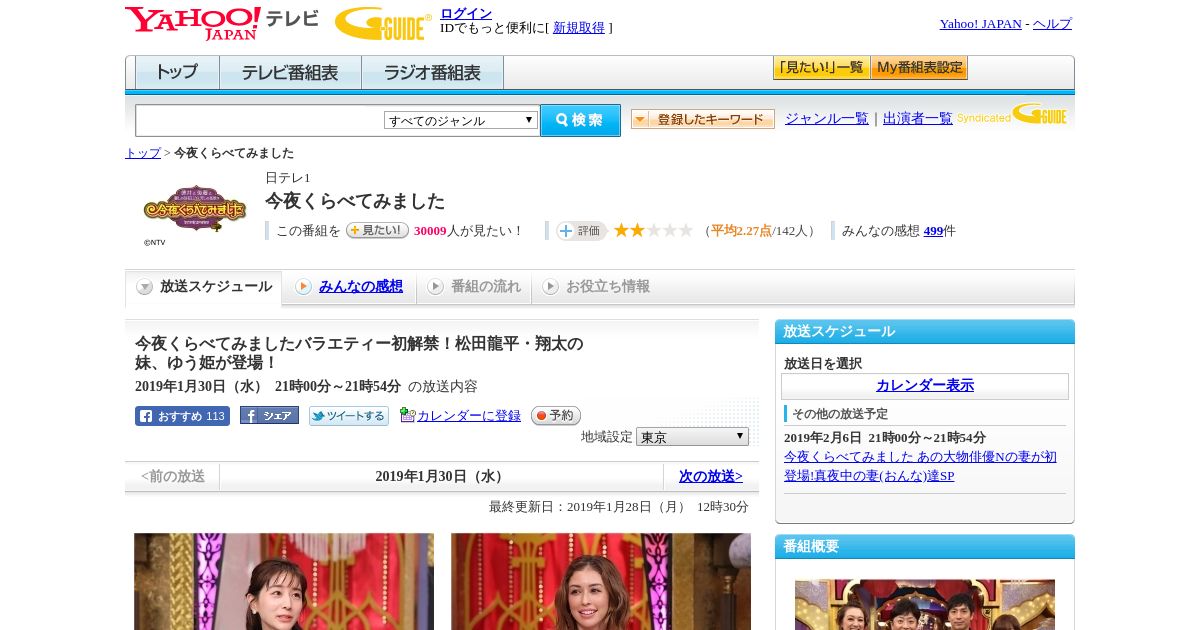Click the 評価 plus button
The width and height of the screenshot is (1200, 630).
(x=582, y=231)
